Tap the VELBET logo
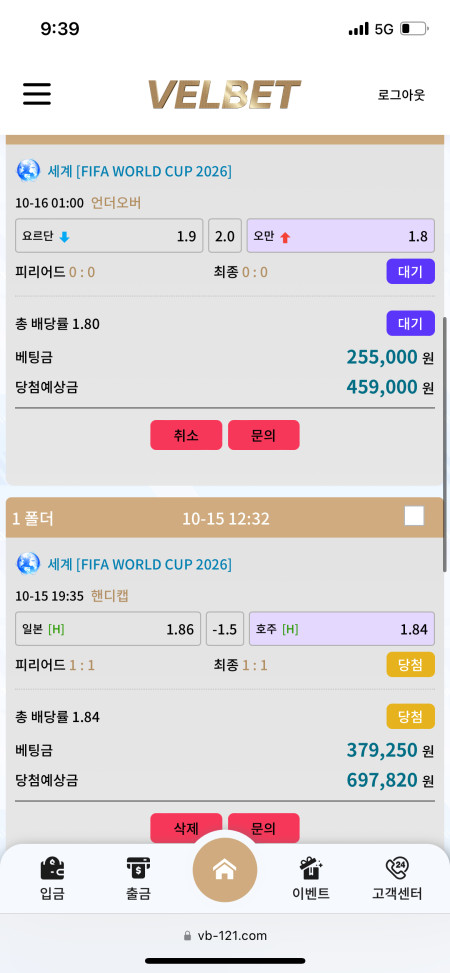The image size is (450, 973). (224, 95)
